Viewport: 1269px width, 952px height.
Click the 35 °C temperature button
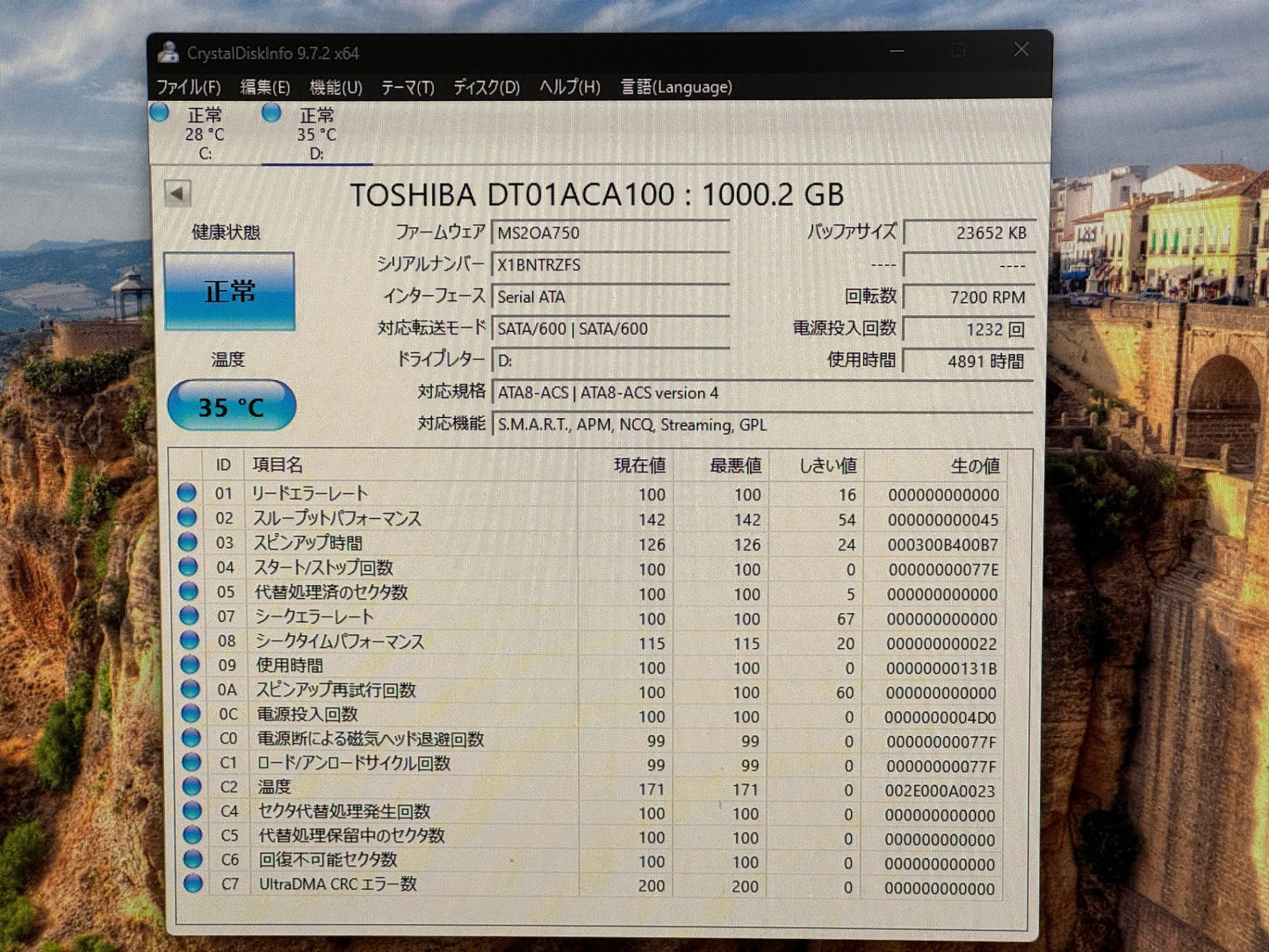tap(231, 406)
